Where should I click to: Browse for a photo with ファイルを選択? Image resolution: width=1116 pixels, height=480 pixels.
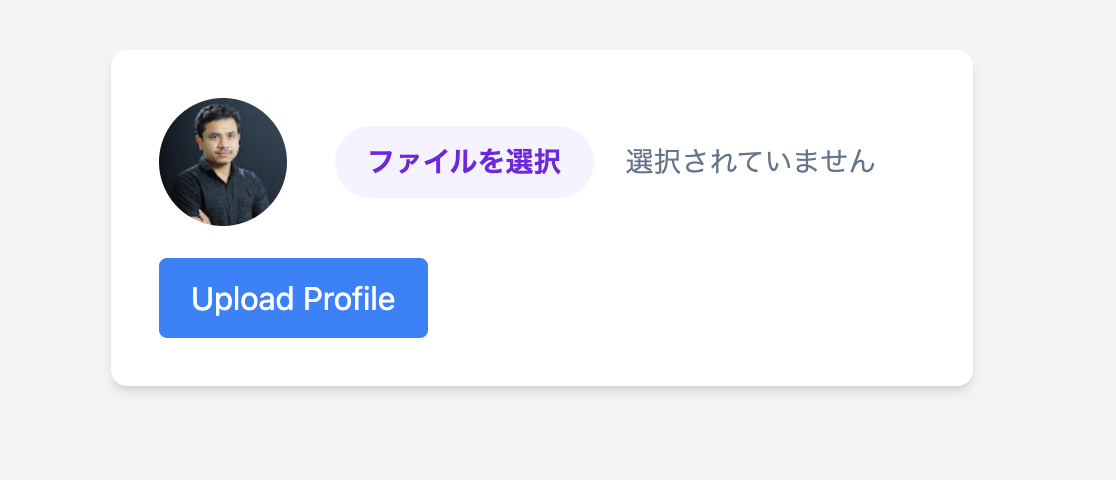(x=464, y=162)
